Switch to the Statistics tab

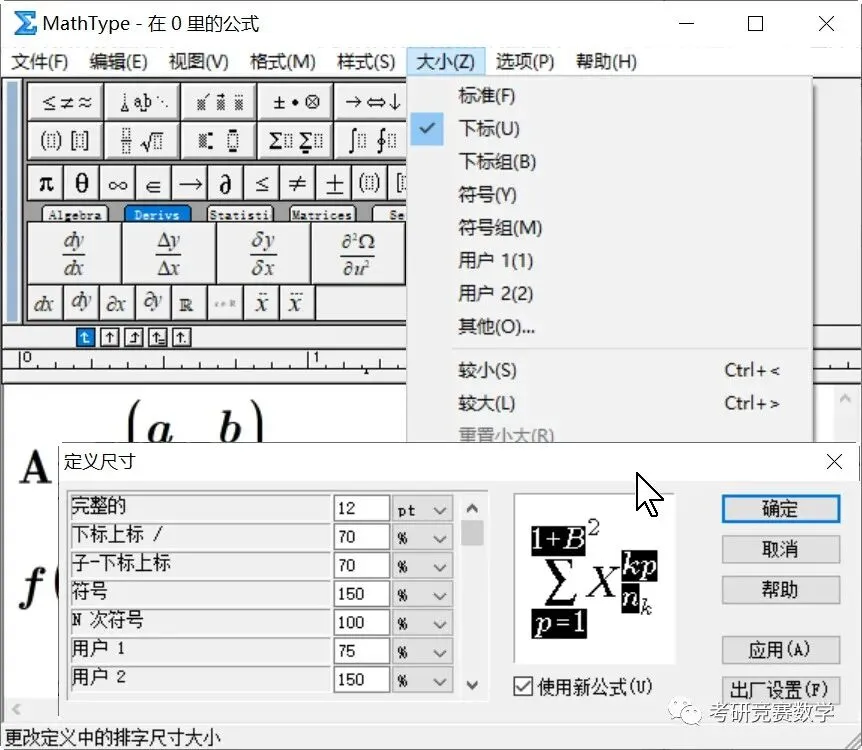coord(240,214)
